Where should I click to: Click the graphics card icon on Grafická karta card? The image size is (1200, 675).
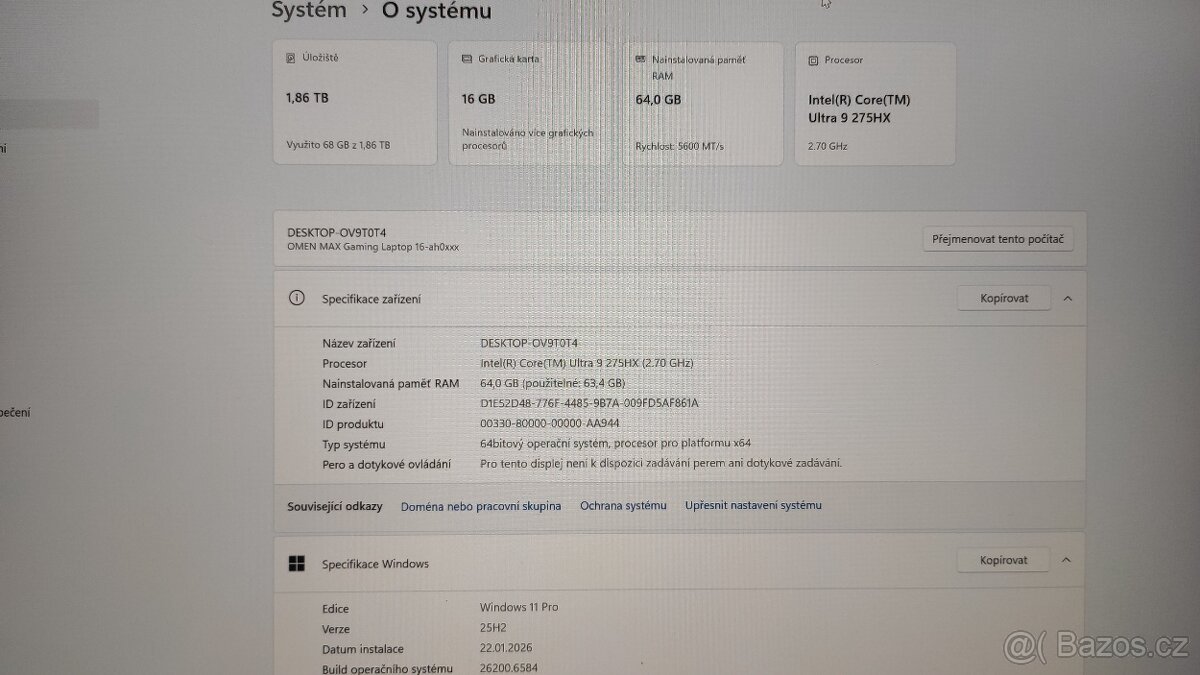(x=466, y=58)
